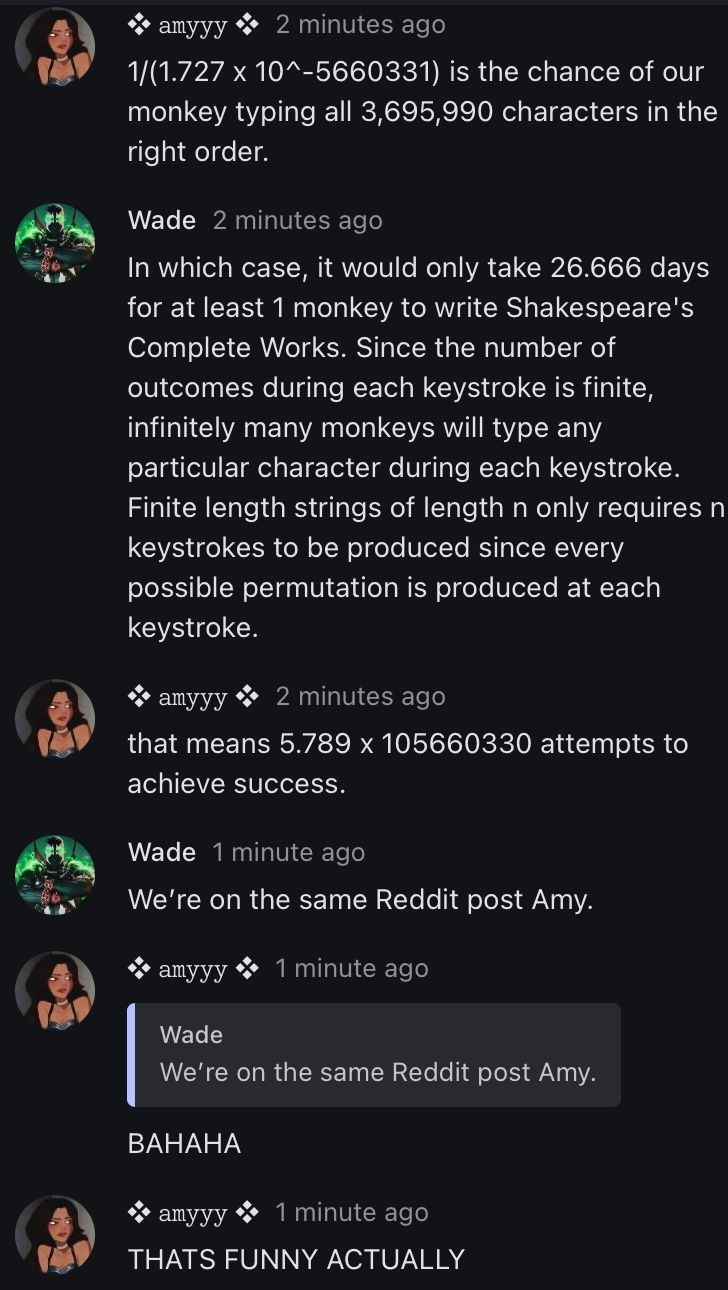728x1290 pixels.
Task: Select the BAHAHA message text
Action: click(x=184, y=1144)
